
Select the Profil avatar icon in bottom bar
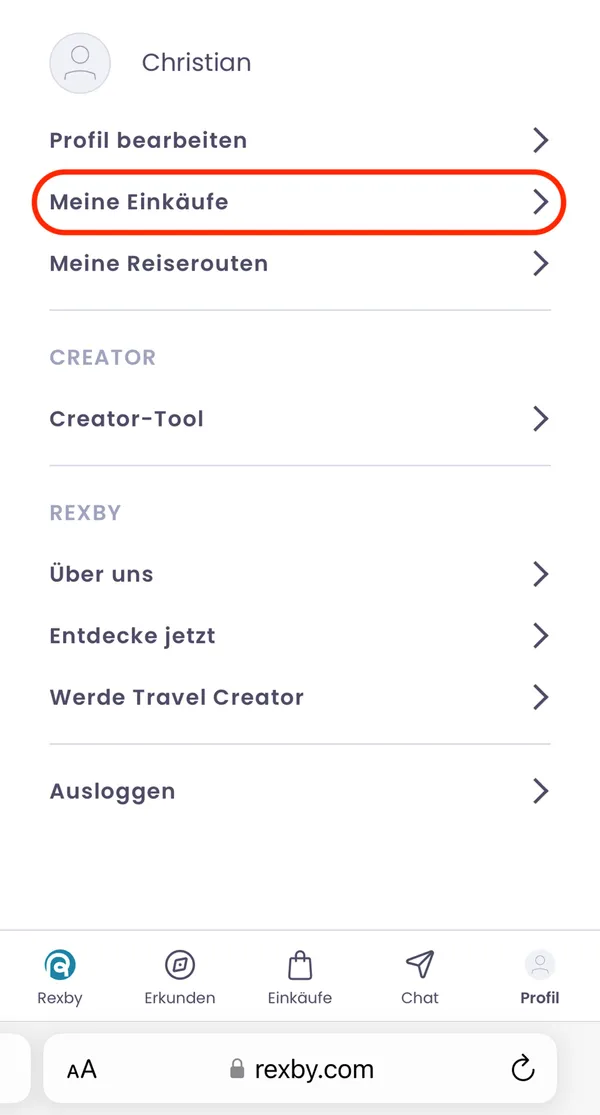pyautogui.click(x=540, y=965)
